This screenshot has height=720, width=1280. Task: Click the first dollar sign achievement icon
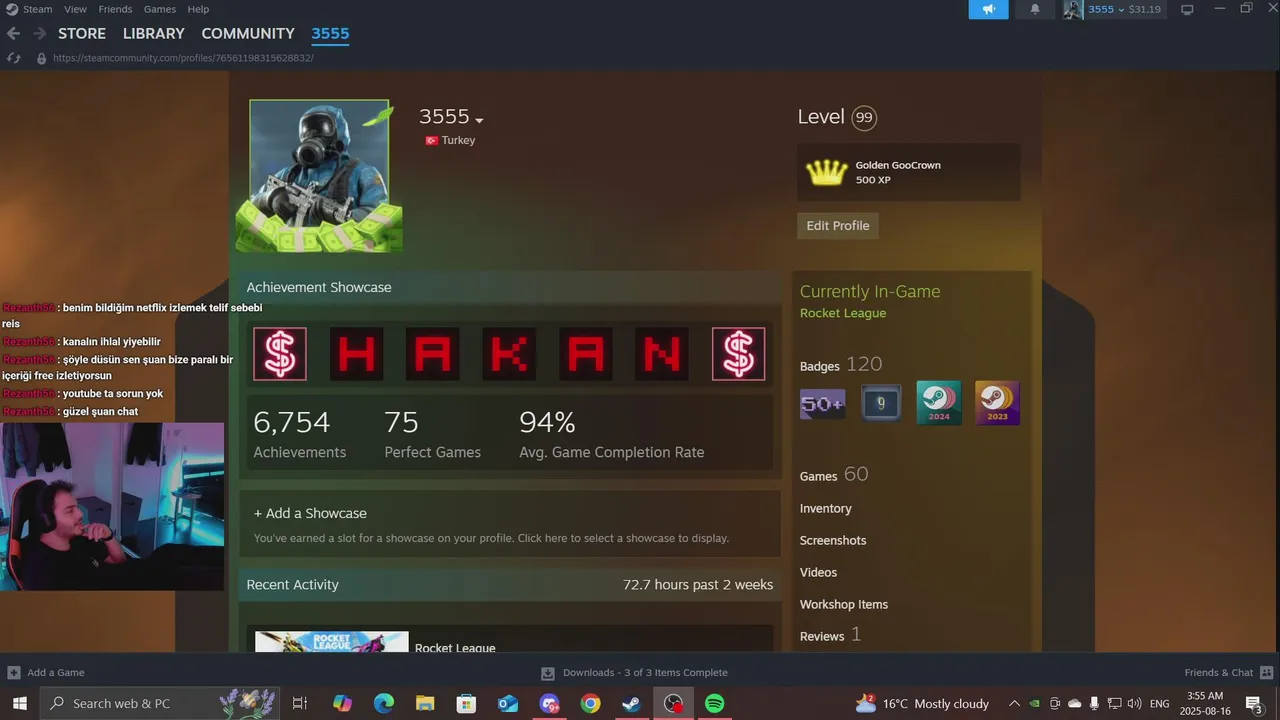(280, 354)
